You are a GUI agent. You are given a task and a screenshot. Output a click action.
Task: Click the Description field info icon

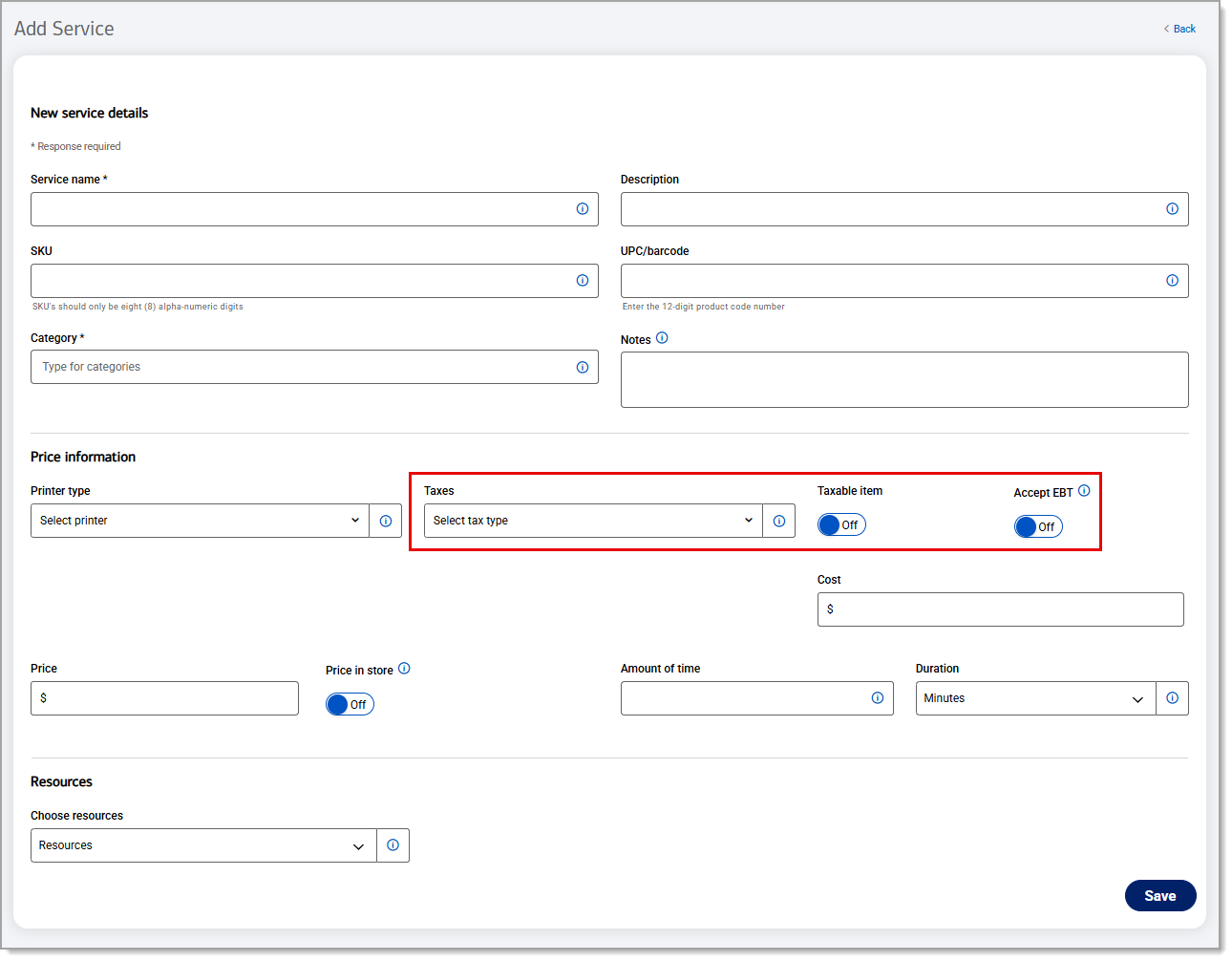(1172, 209)
